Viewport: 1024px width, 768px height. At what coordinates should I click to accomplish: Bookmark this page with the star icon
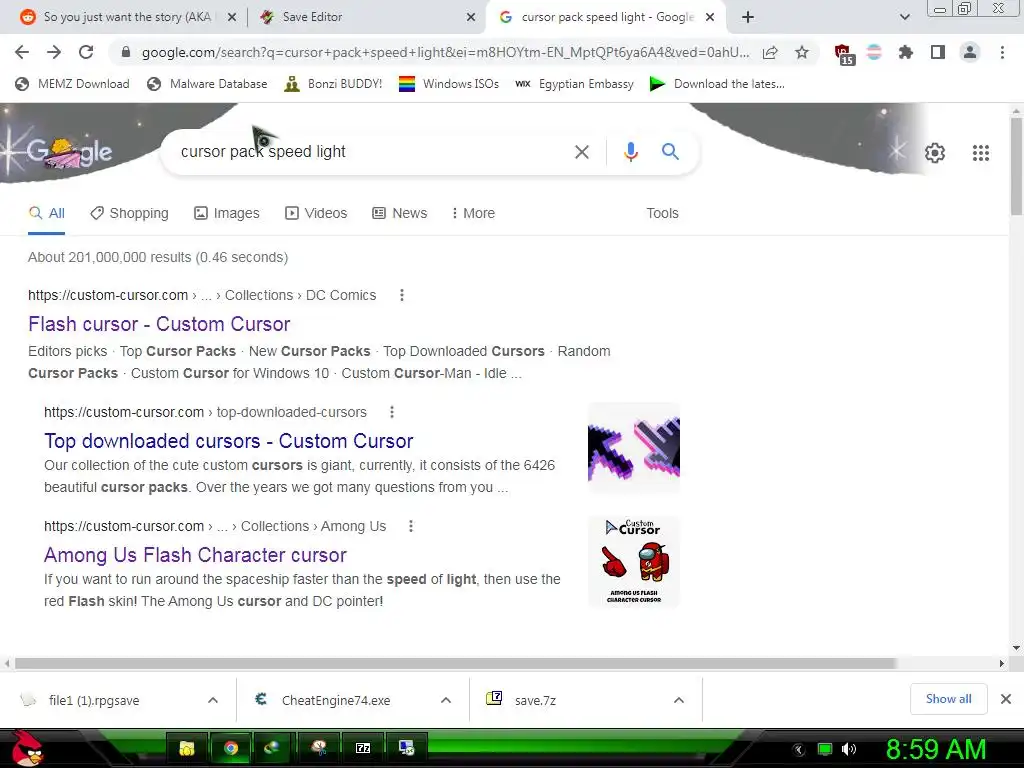pos(802,52)
